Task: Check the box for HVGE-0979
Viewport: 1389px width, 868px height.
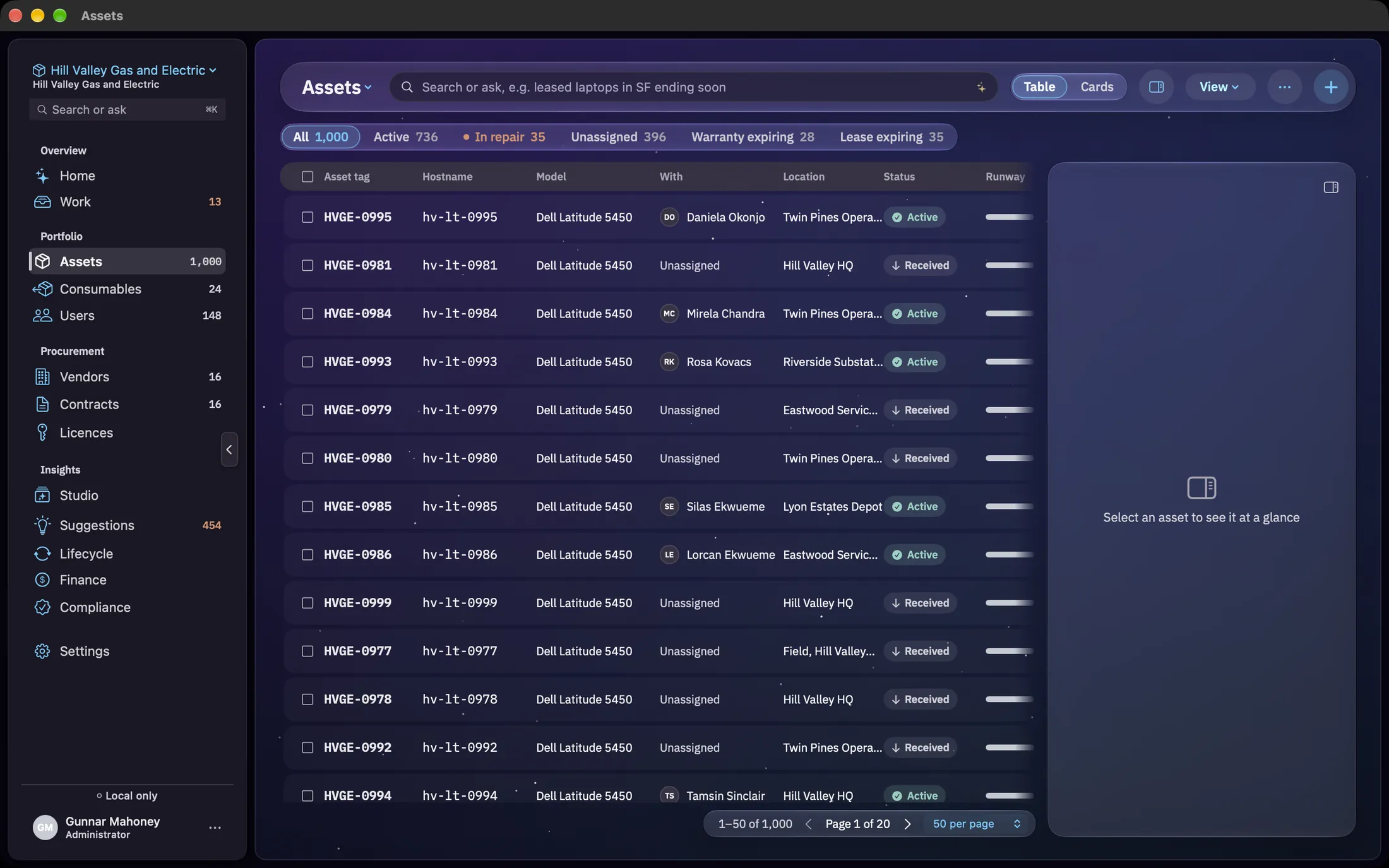Action: [307, 410]
